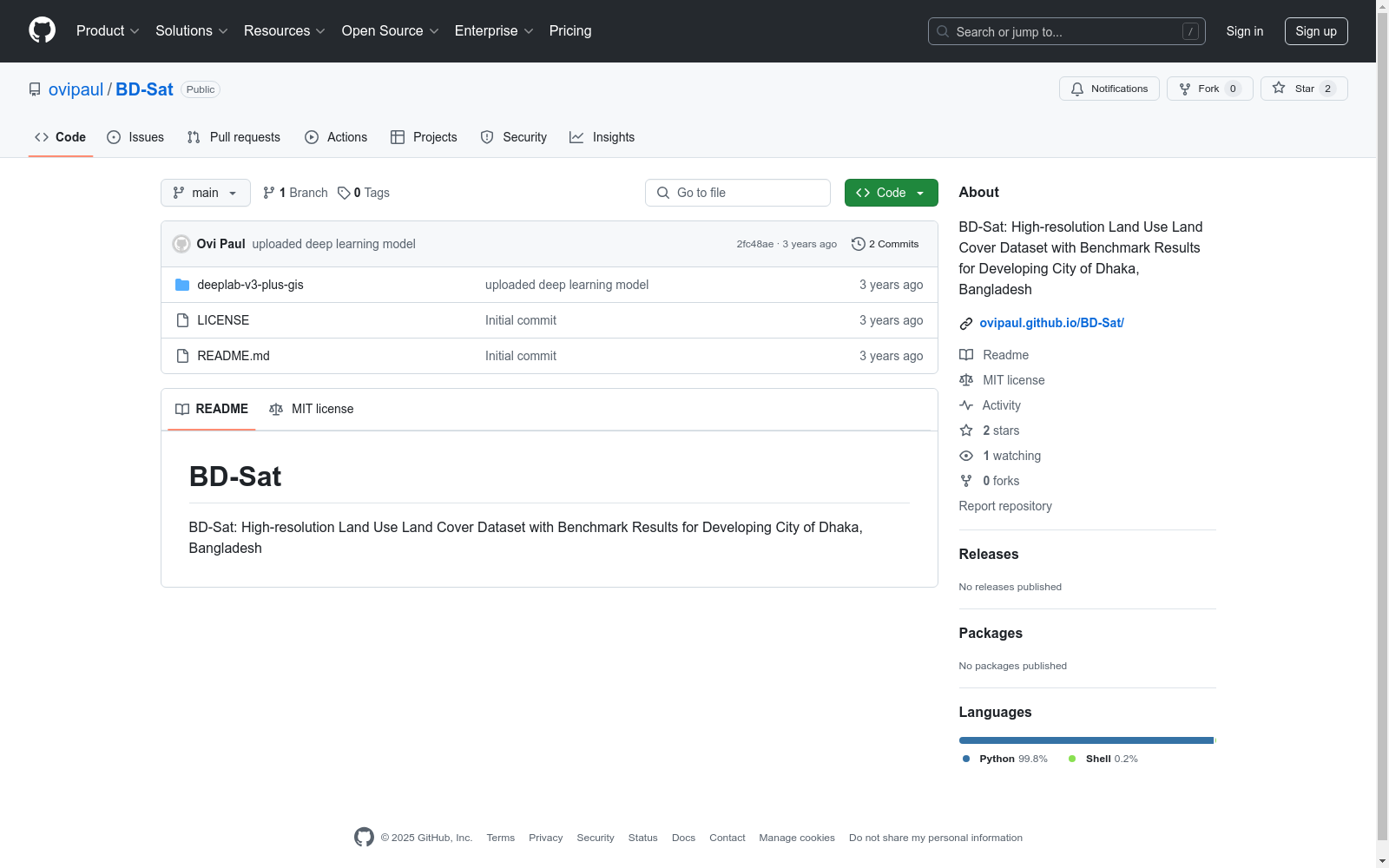Fork the BD-Sat repository

pos(1209,89)
